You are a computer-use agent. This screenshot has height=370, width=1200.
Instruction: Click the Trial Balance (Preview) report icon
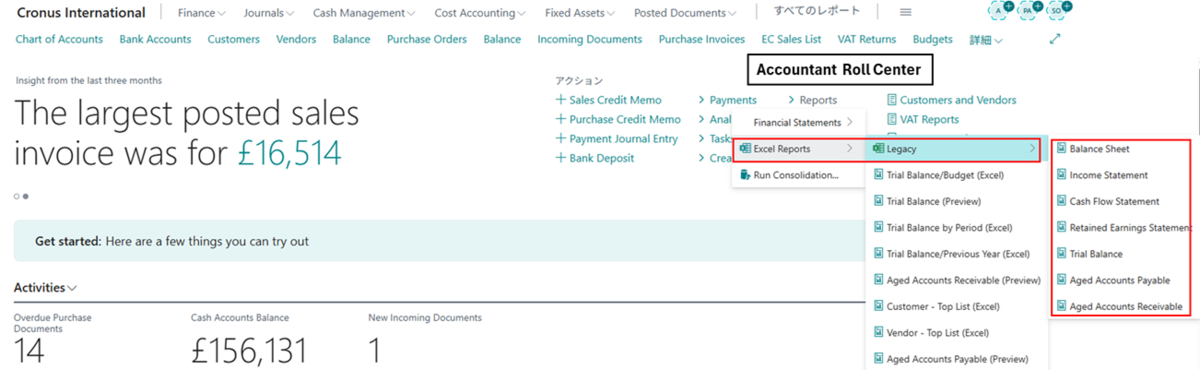tap(879, 201)
